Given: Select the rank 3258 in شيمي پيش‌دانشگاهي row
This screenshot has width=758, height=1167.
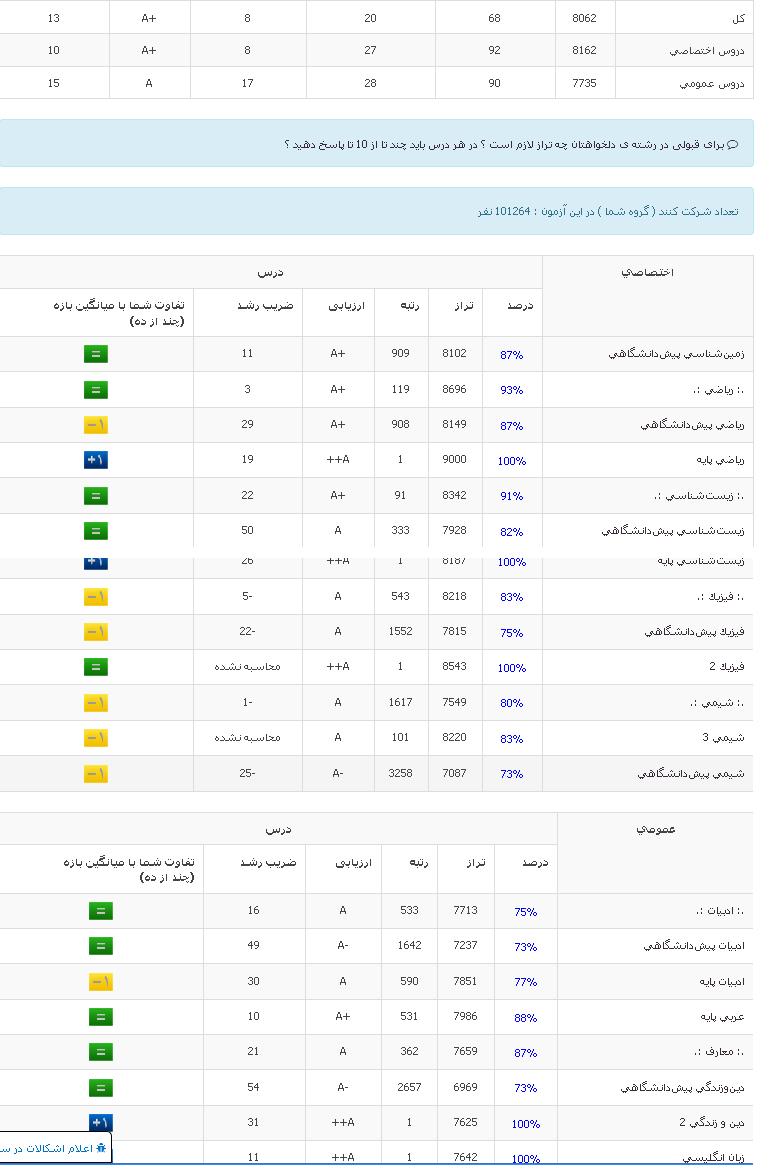Looking at the screenshot, I should pos(401,773).
